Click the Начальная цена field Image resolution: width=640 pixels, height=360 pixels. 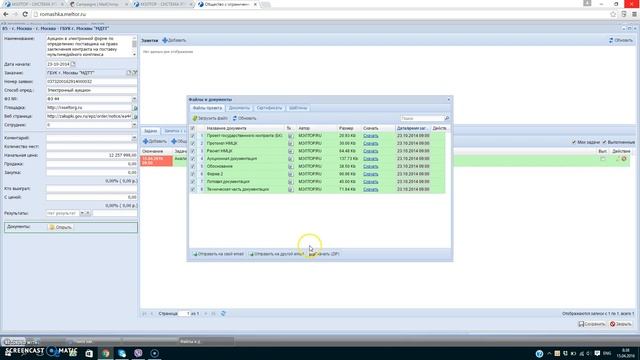(91, 155)
